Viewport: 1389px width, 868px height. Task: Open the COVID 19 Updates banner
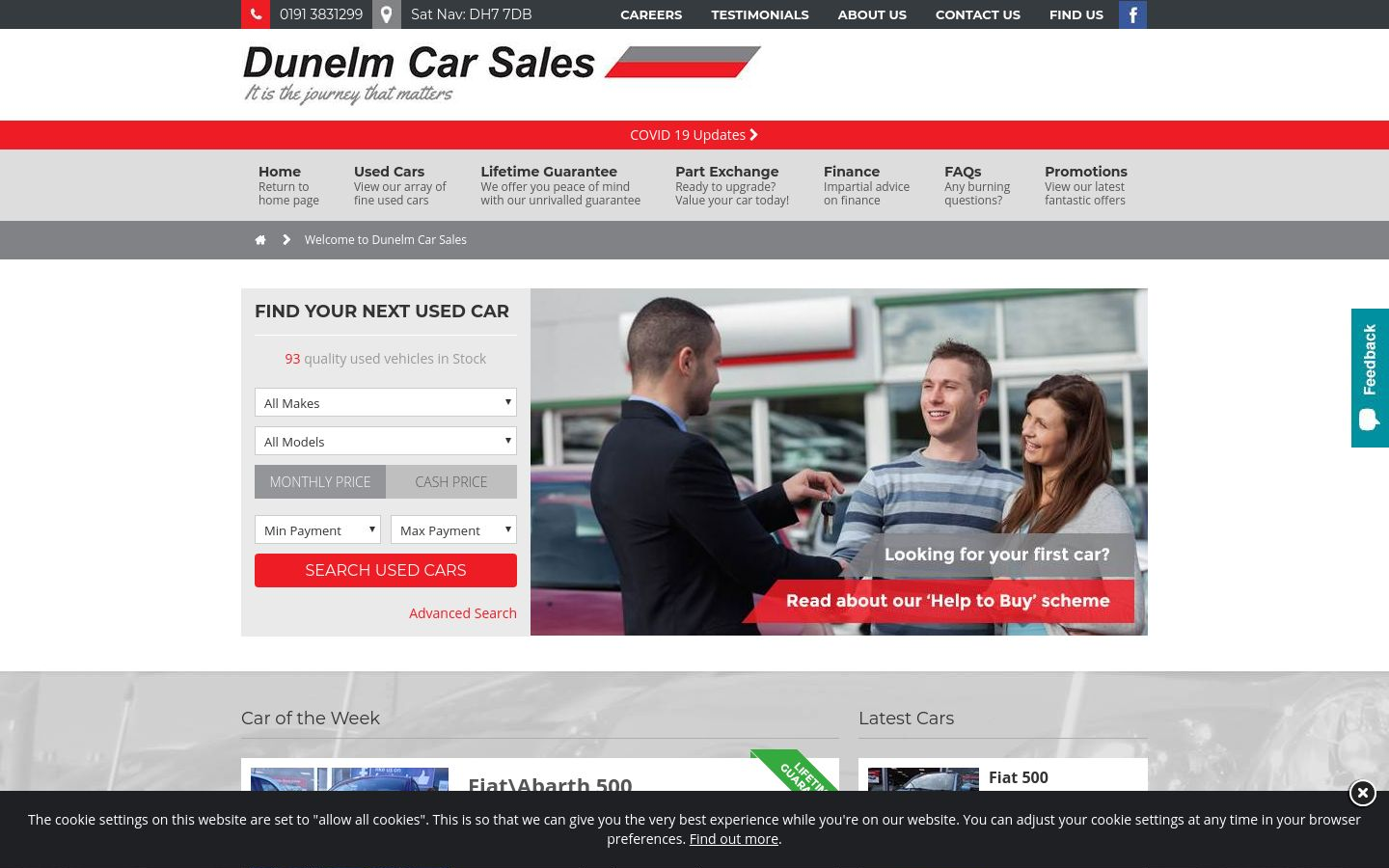694,135
